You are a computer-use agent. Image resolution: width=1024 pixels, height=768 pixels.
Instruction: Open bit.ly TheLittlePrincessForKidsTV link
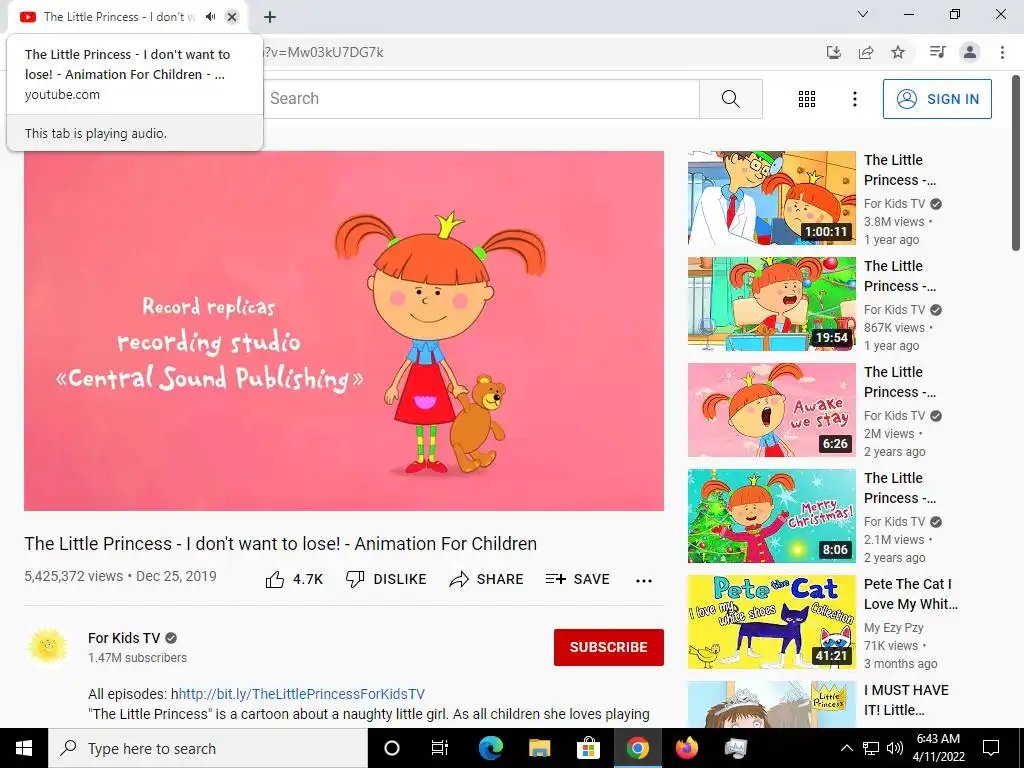pyautogui.click(x=301, y=694)
